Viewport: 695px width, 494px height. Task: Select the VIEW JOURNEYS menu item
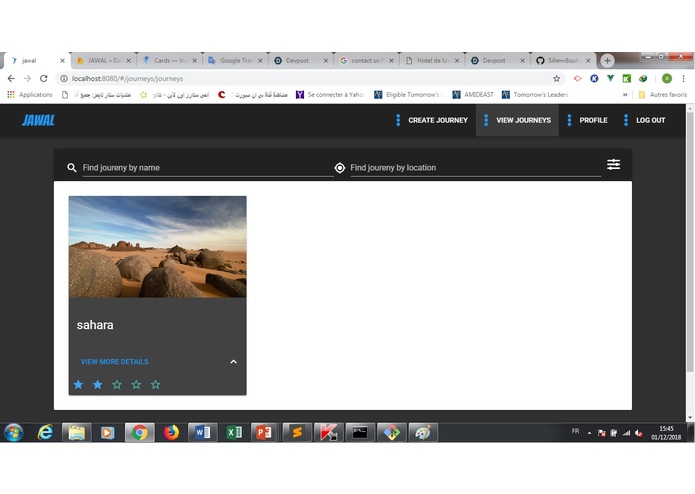[517, 120]
